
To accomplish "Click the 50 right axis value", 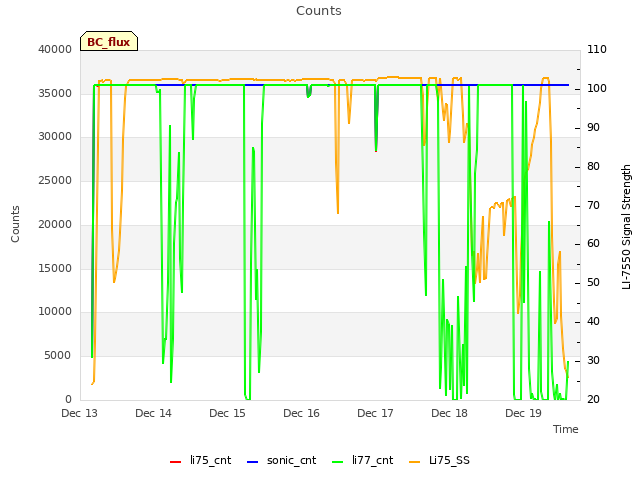I will (x=593, y=282).
